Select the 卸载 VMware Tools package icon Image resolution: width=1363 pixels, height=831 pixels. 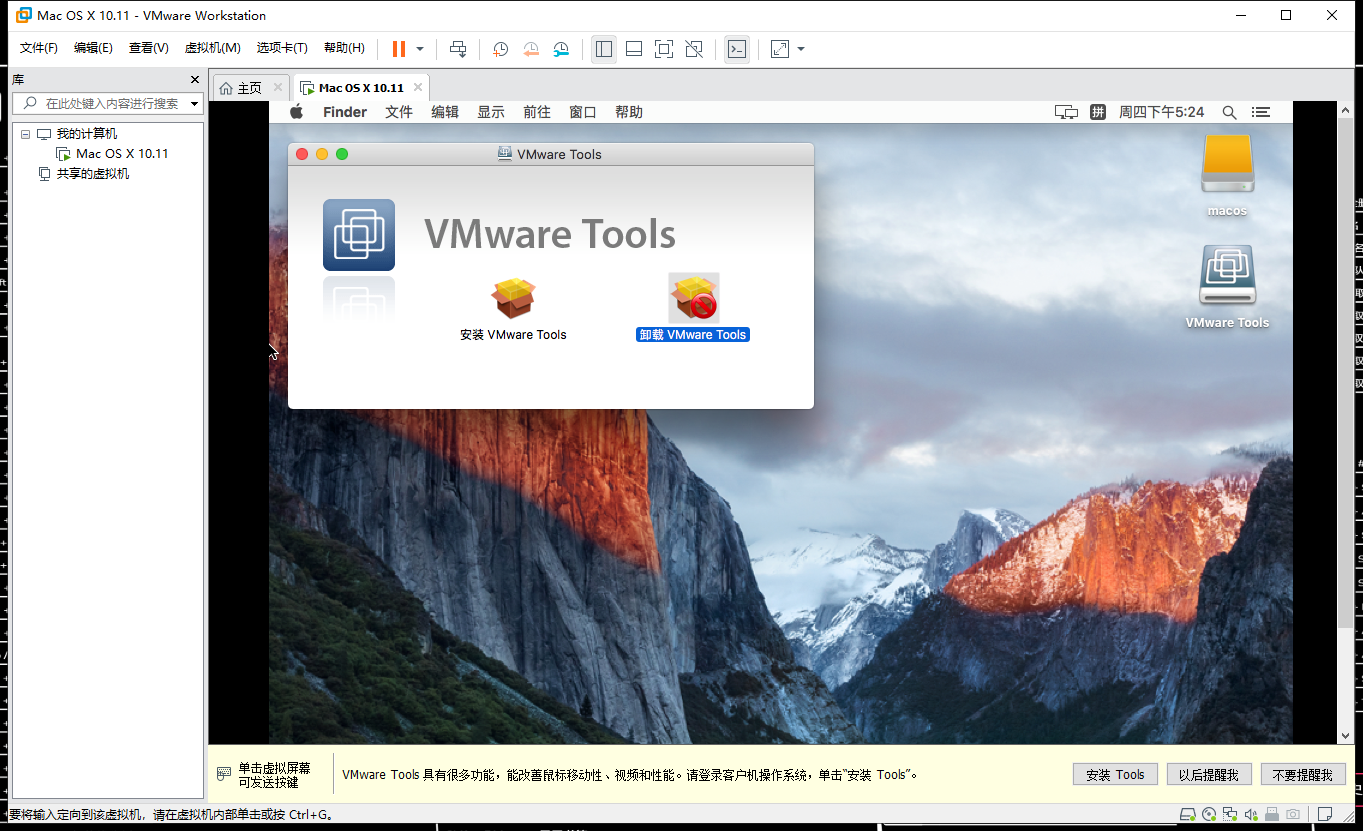coord(693,298)
